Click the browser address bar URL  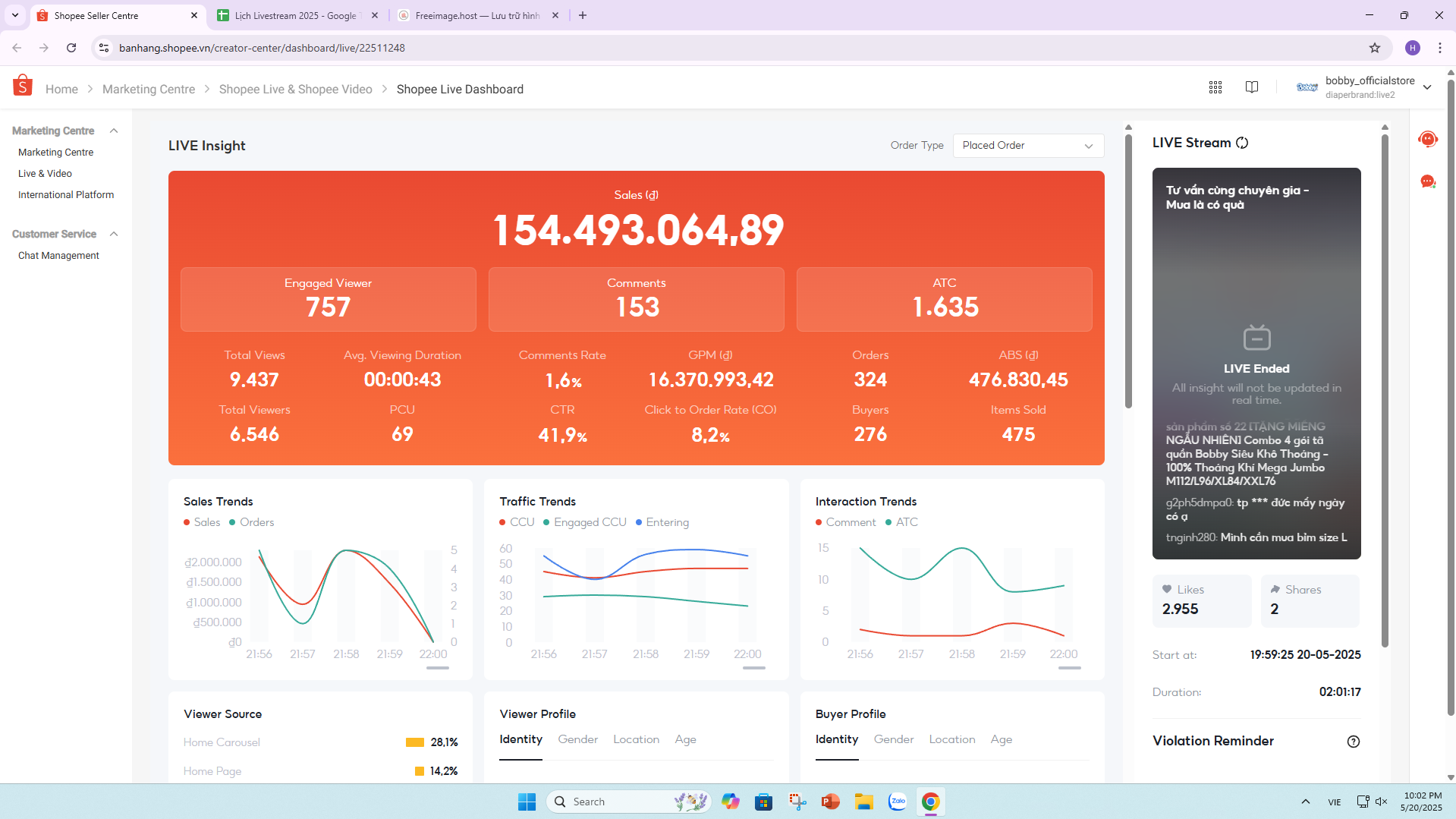tap(262, 48)
